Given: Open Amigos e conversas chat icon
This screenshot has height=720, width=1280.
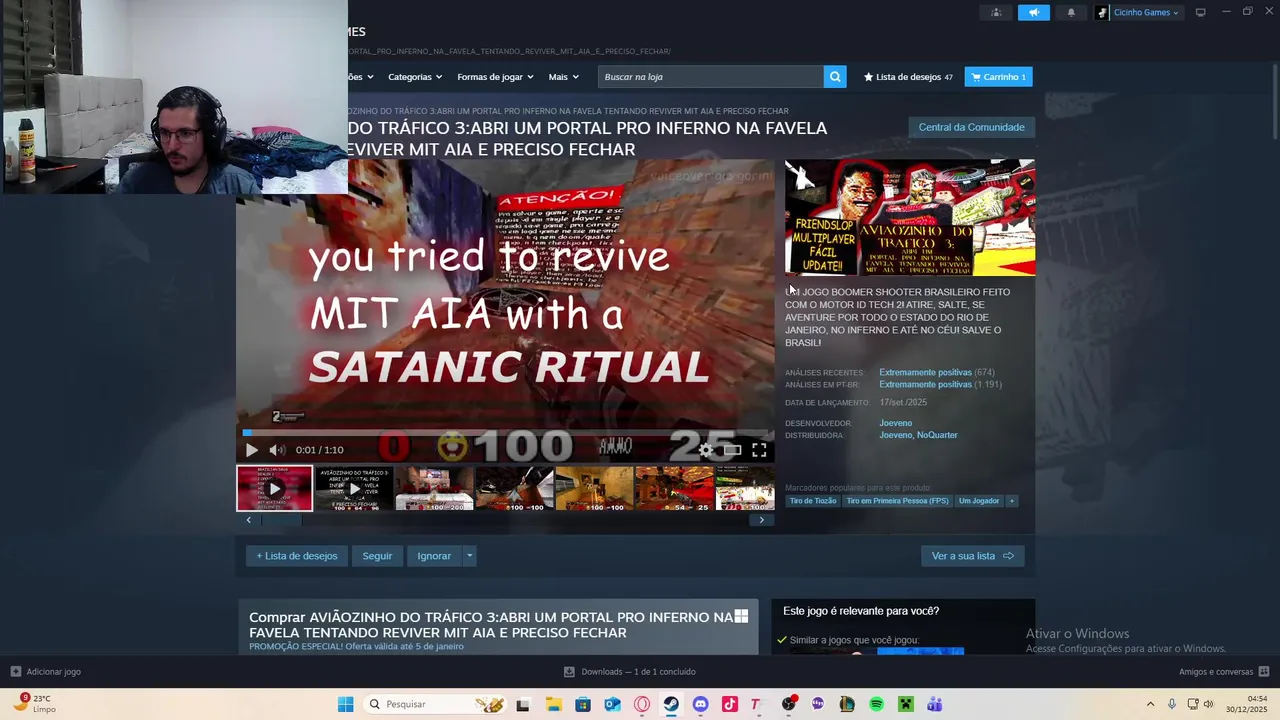Looking at the screenshot, I should (x=1263, y=671).
